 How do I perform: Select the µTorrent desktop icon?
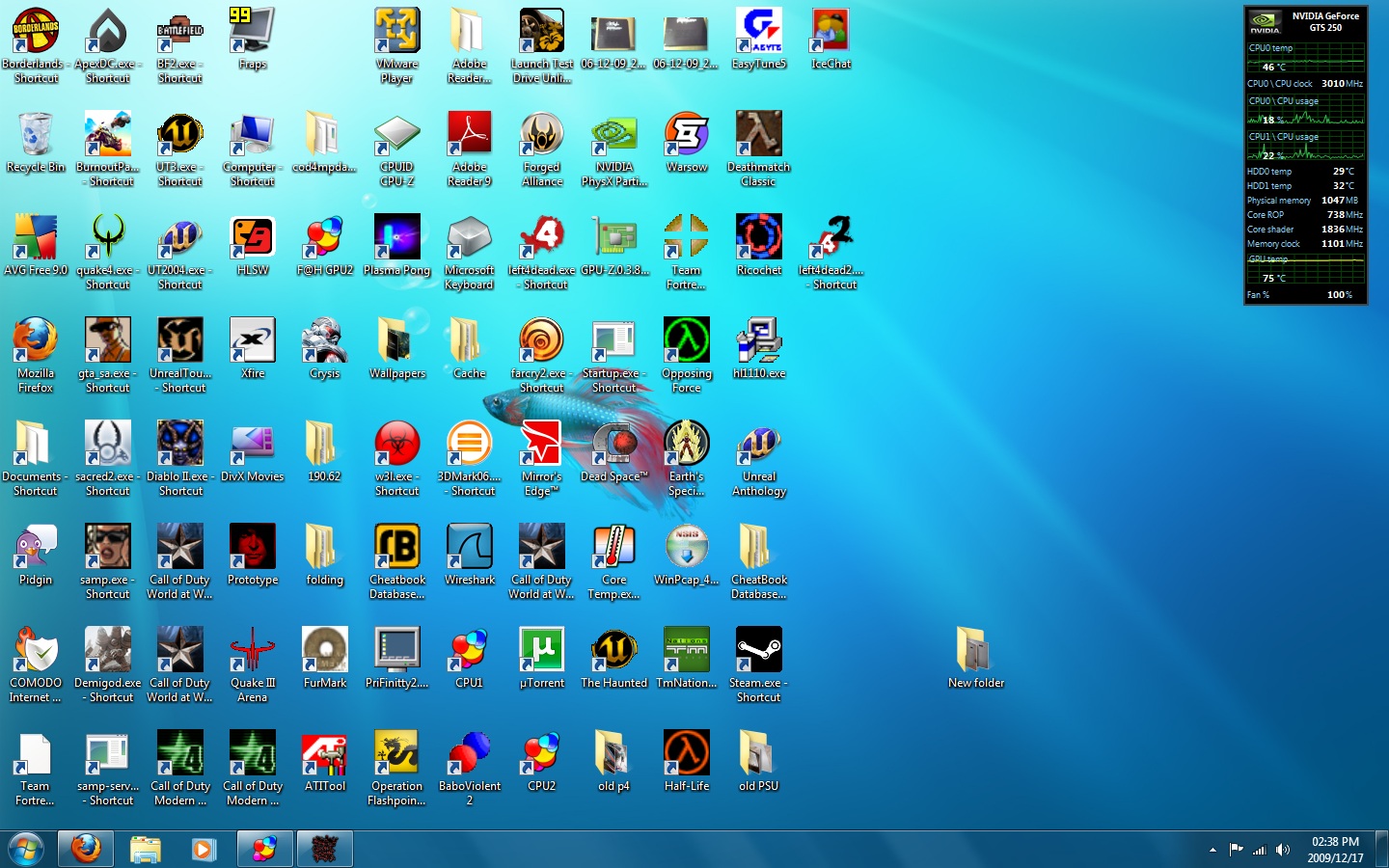pos(542,650)
